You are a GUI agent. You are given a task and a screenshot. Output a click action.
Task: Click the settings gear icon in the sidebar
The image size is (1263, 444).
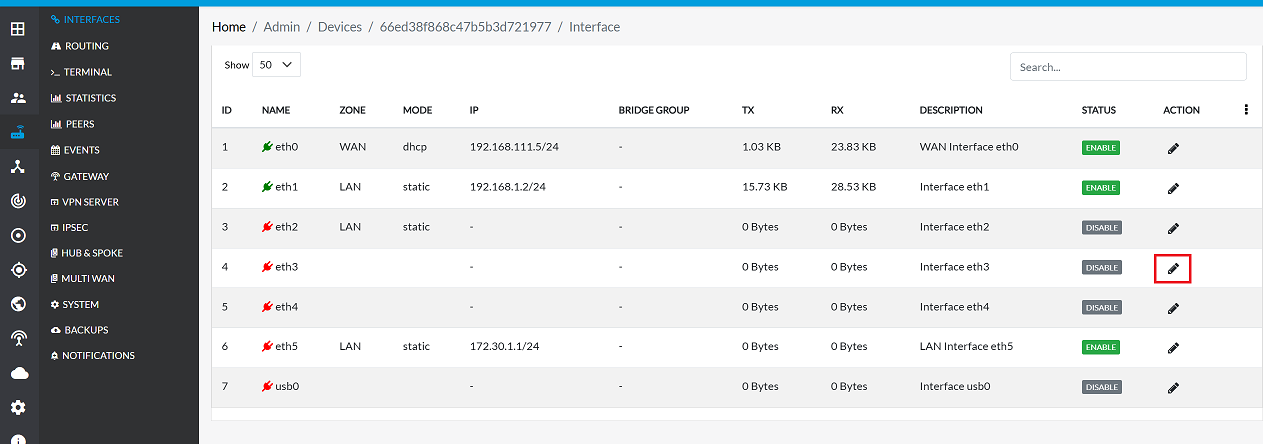click(x=18, y=407)
